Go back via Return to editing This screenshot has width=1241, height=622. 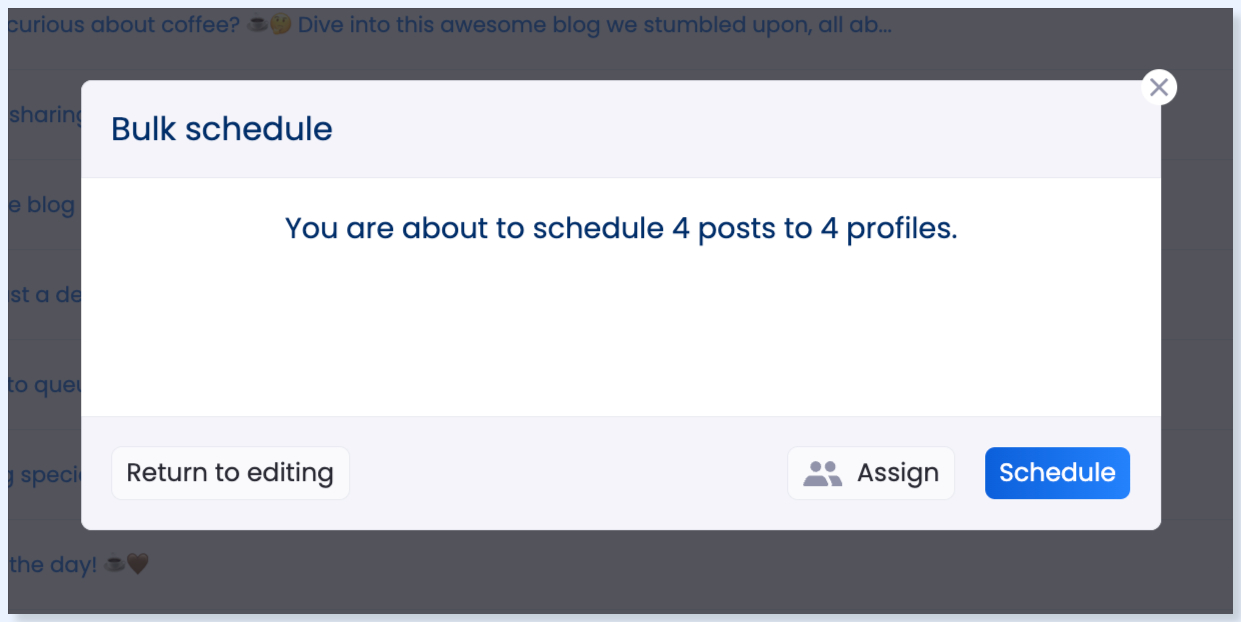coord(230,473)
